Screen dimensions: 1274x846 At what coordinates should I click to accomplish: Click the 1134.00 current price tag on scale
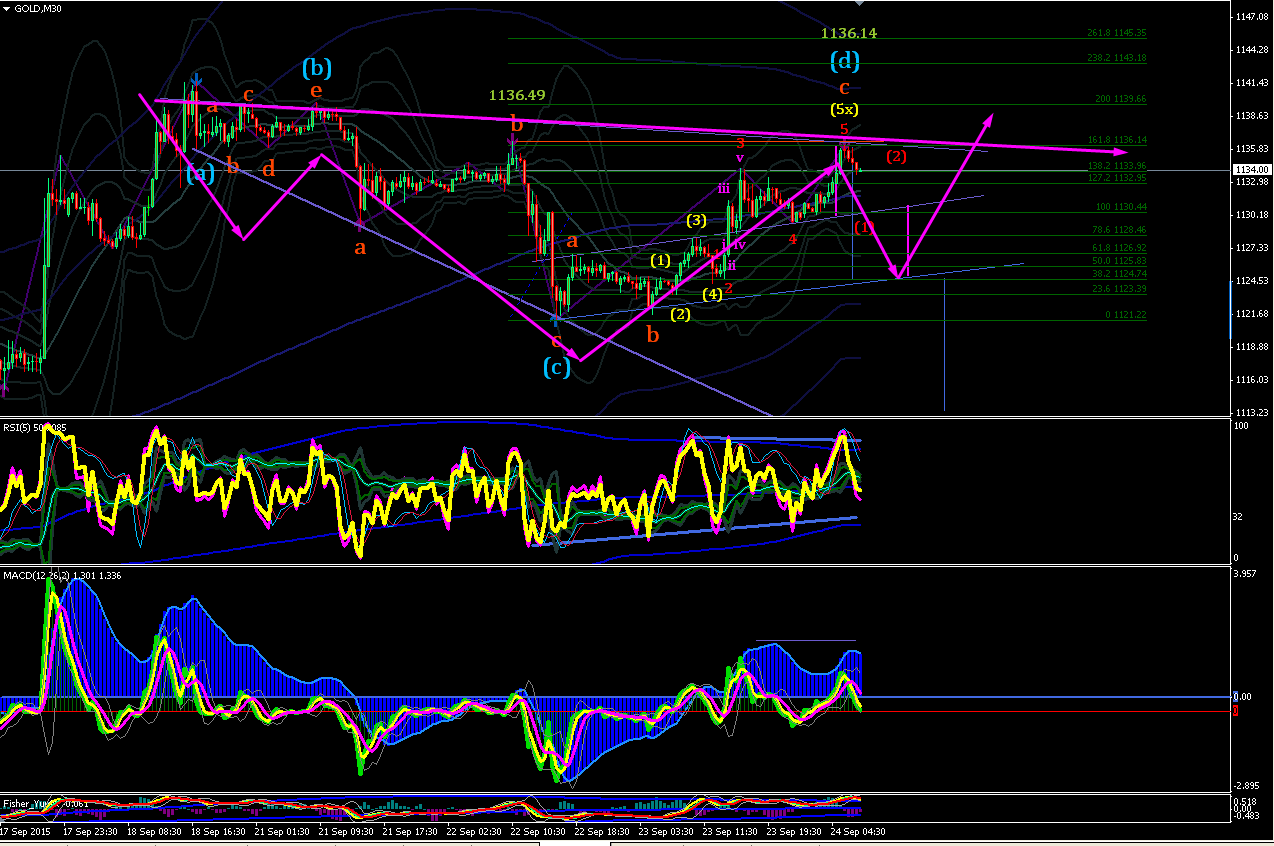click(1251, 170)
